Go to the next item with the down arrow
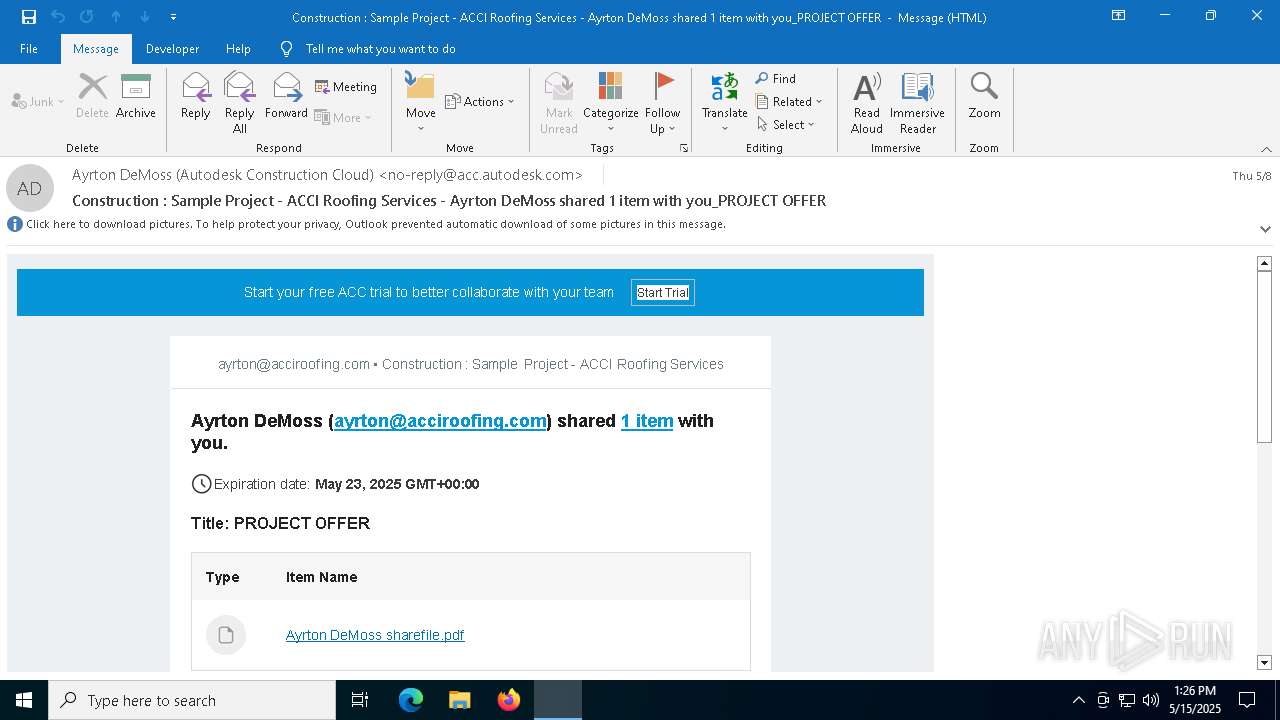This screenshot has width=1280, height=720. [145, 17]
